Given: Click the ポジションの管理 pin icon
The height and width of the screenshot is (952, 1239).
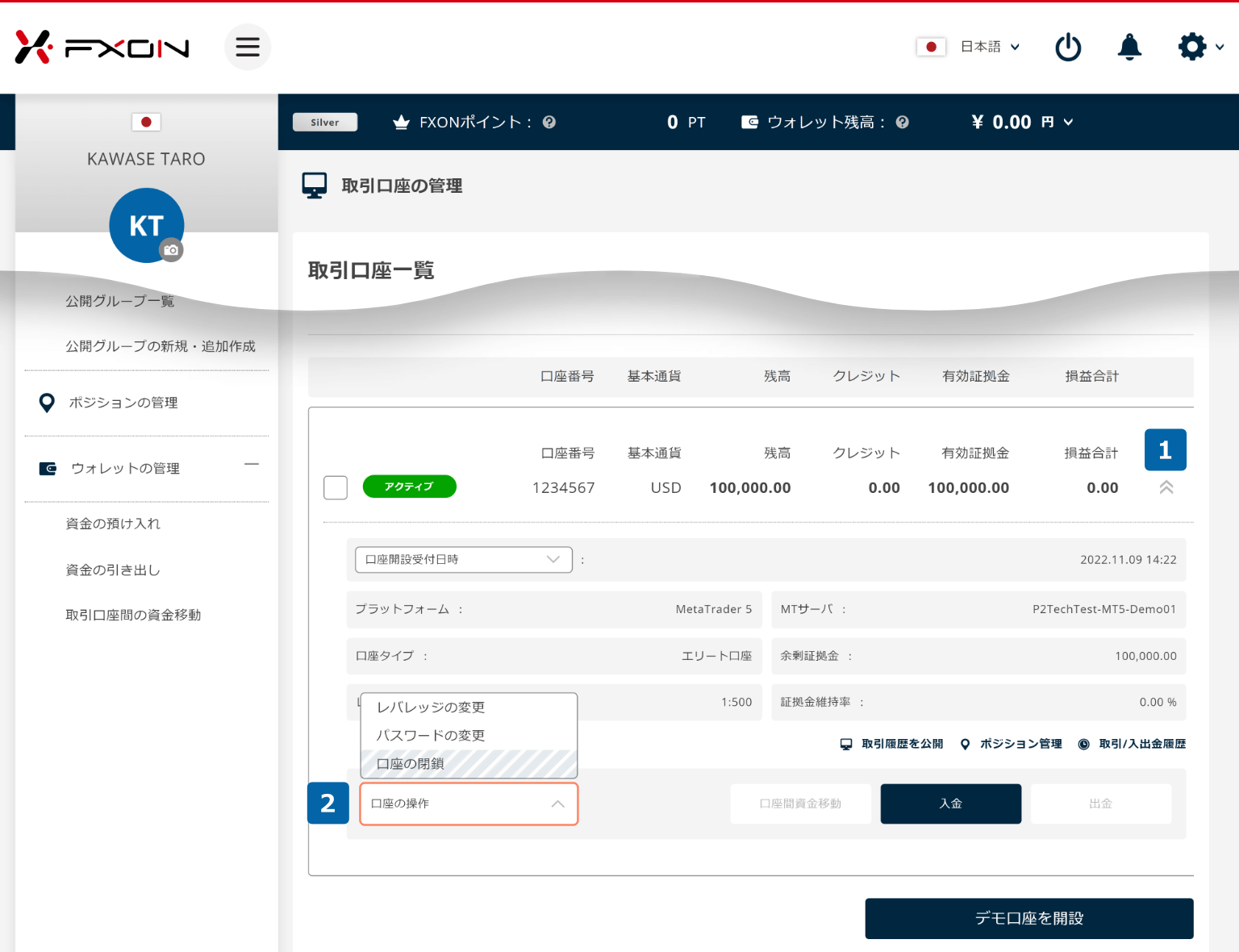Looking at the screenshot, I should pyautogui.click(x=47, y=403).
